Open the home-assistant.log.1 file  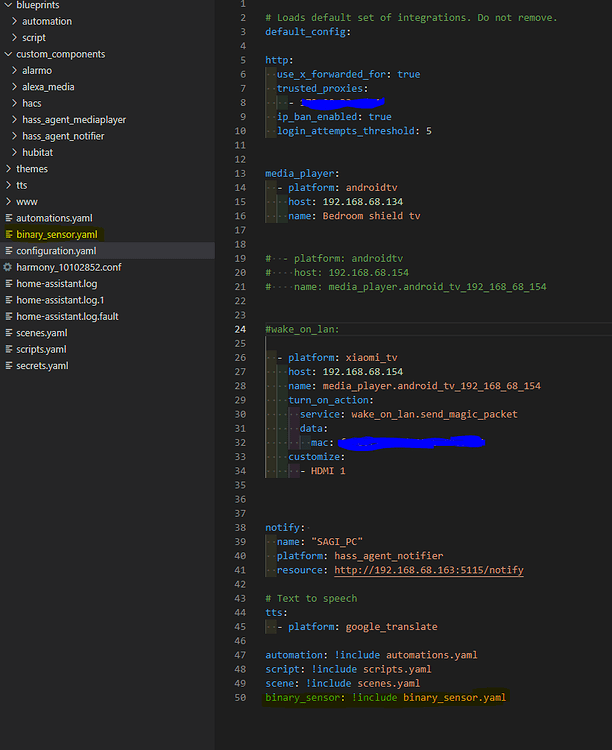tap(60, 300)
